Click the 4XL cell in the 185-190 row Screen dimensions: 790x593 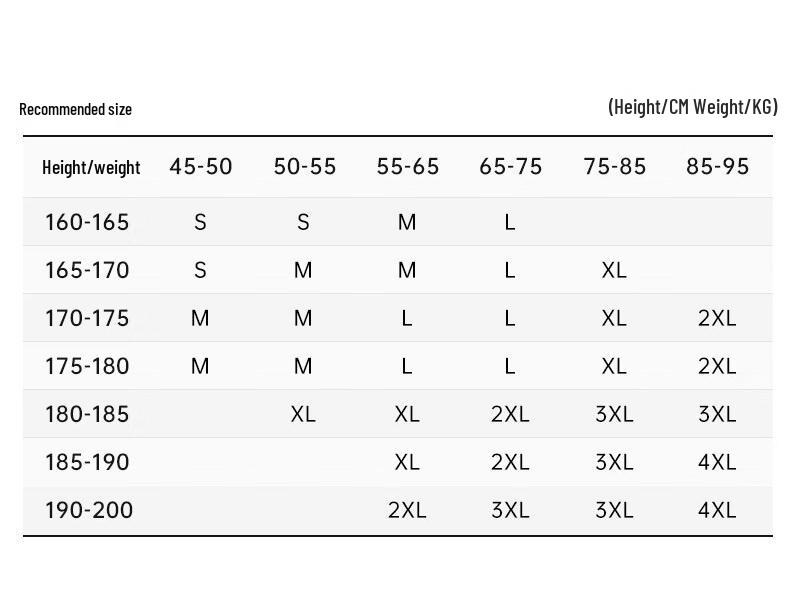717,462
